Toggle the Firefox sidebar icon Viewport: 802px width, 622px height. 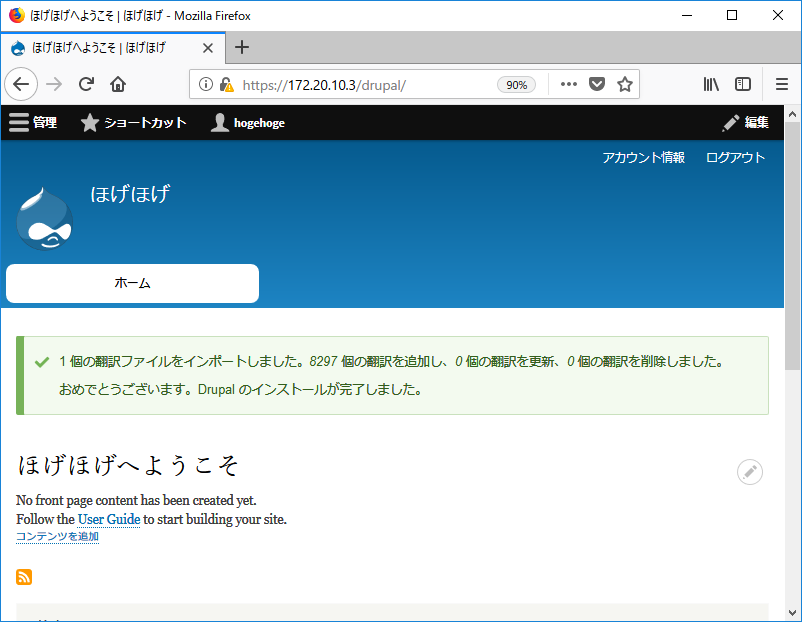[x=743, y=84]
